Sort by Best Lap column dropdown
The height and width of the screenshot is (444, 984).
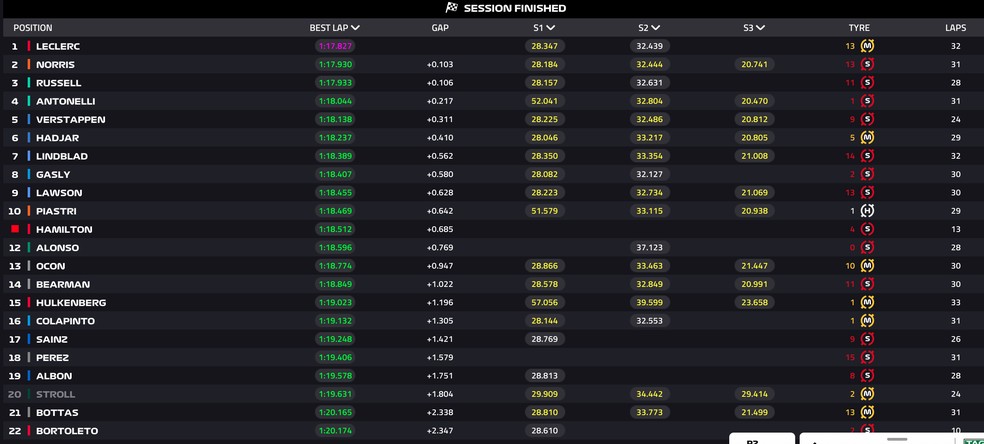click(x=334, y=28)
